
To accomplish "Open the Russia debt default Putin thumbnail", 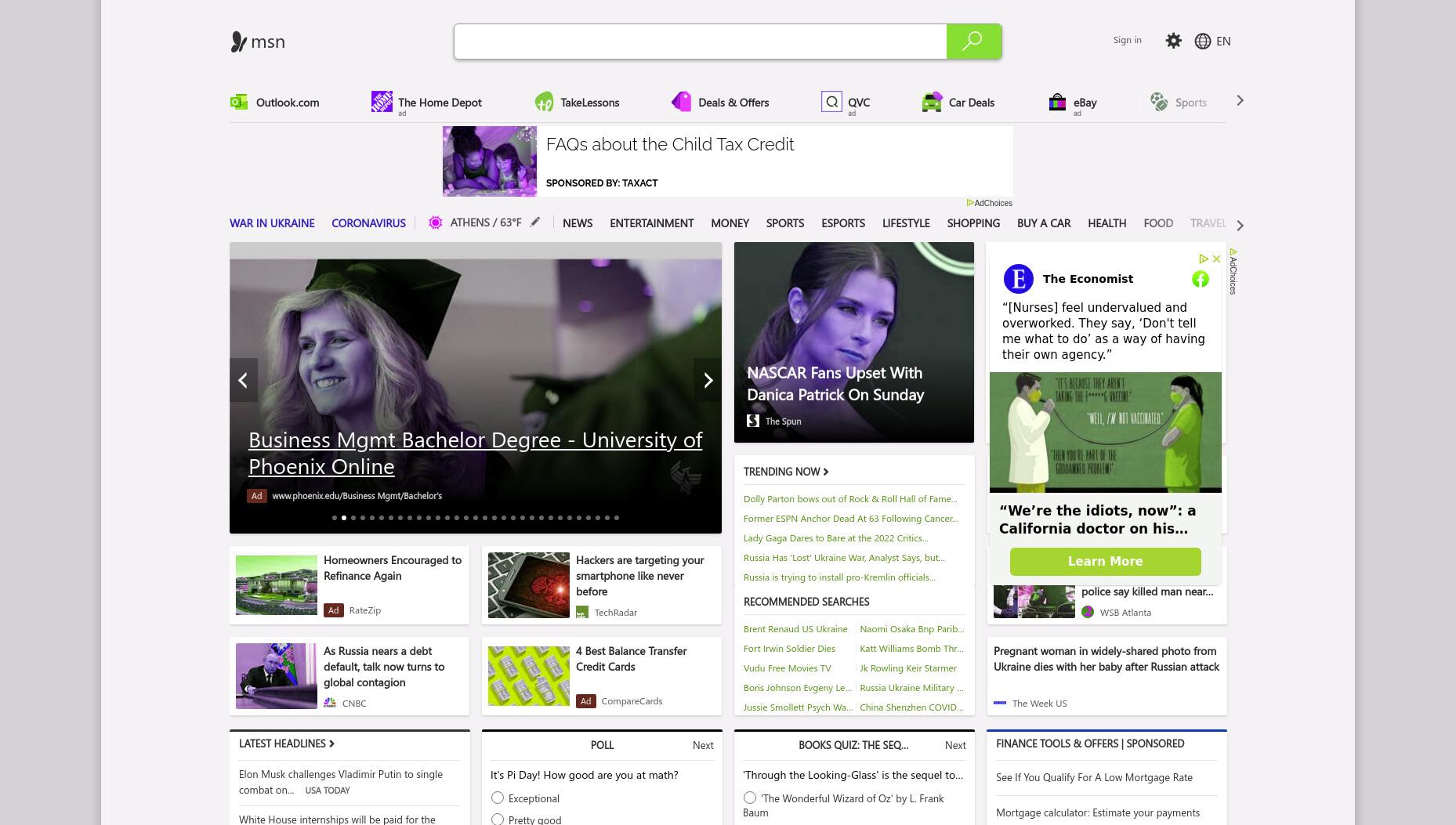I will 276,676.
